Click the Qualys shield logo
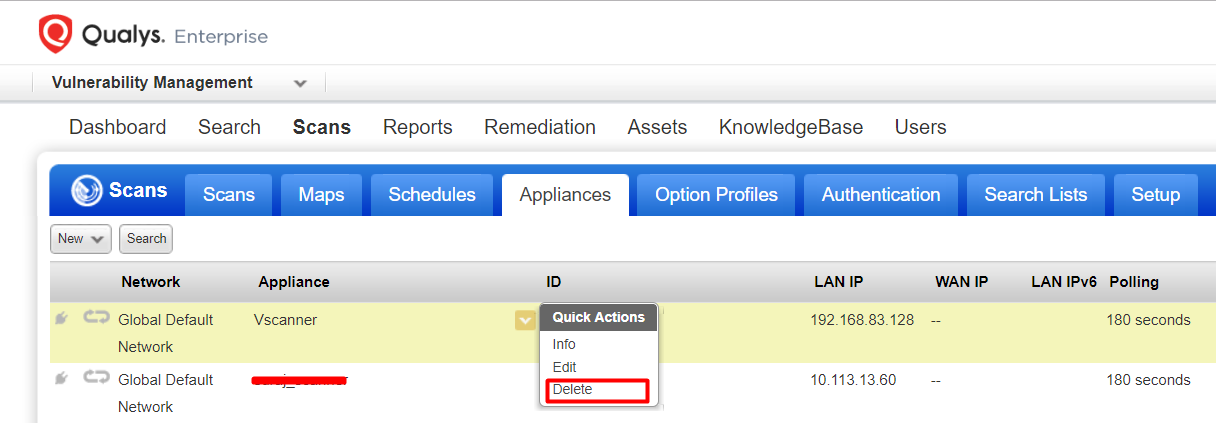 coord(55,35)
